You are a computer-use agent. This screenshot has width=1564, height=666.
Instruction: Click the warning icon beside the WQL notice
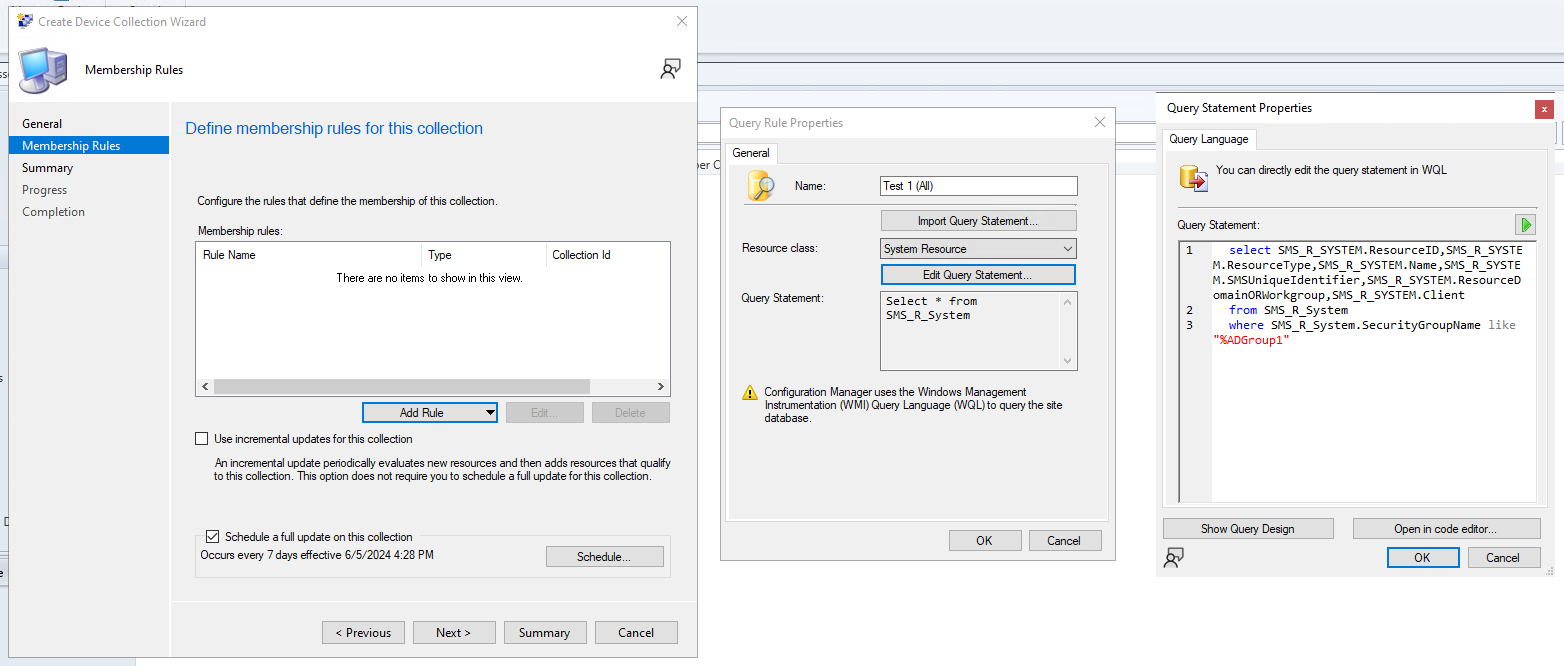(750, 393)
